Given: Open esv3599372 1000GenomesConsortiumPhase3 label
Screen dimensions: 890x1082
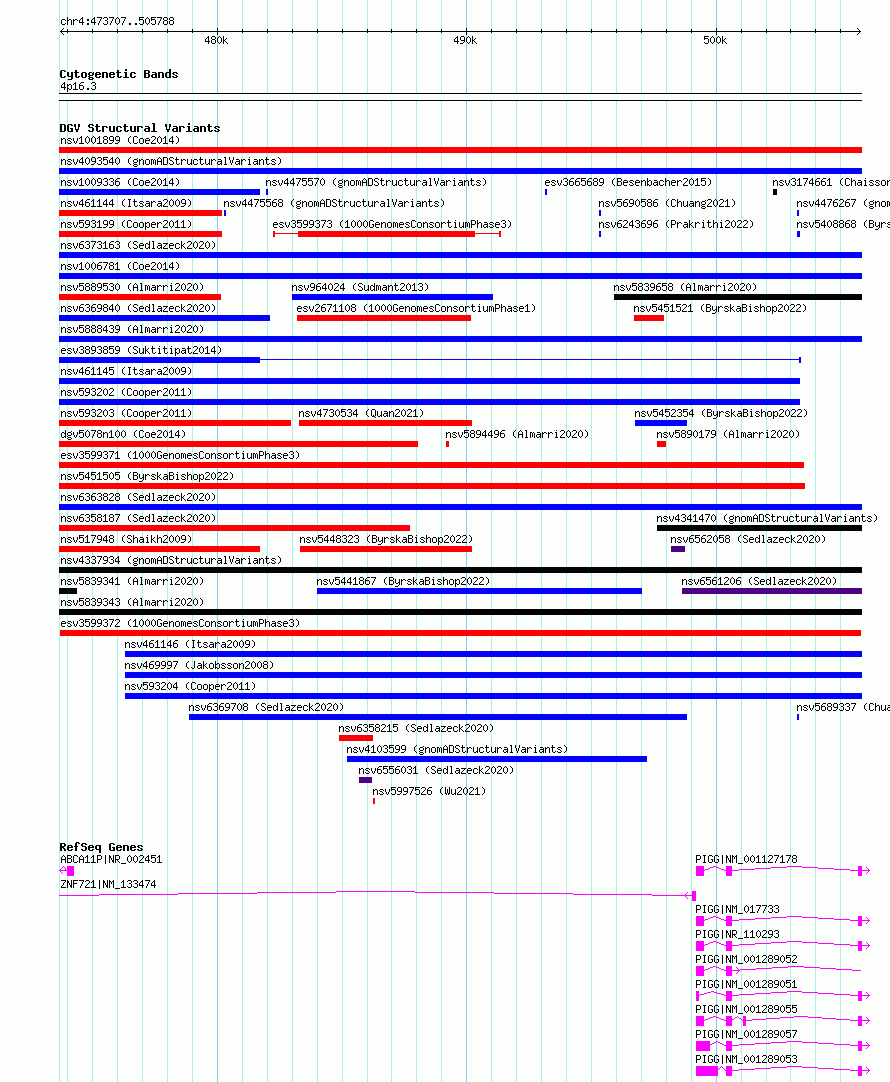Looking at the screenshot, I should (x=180, y=624).
